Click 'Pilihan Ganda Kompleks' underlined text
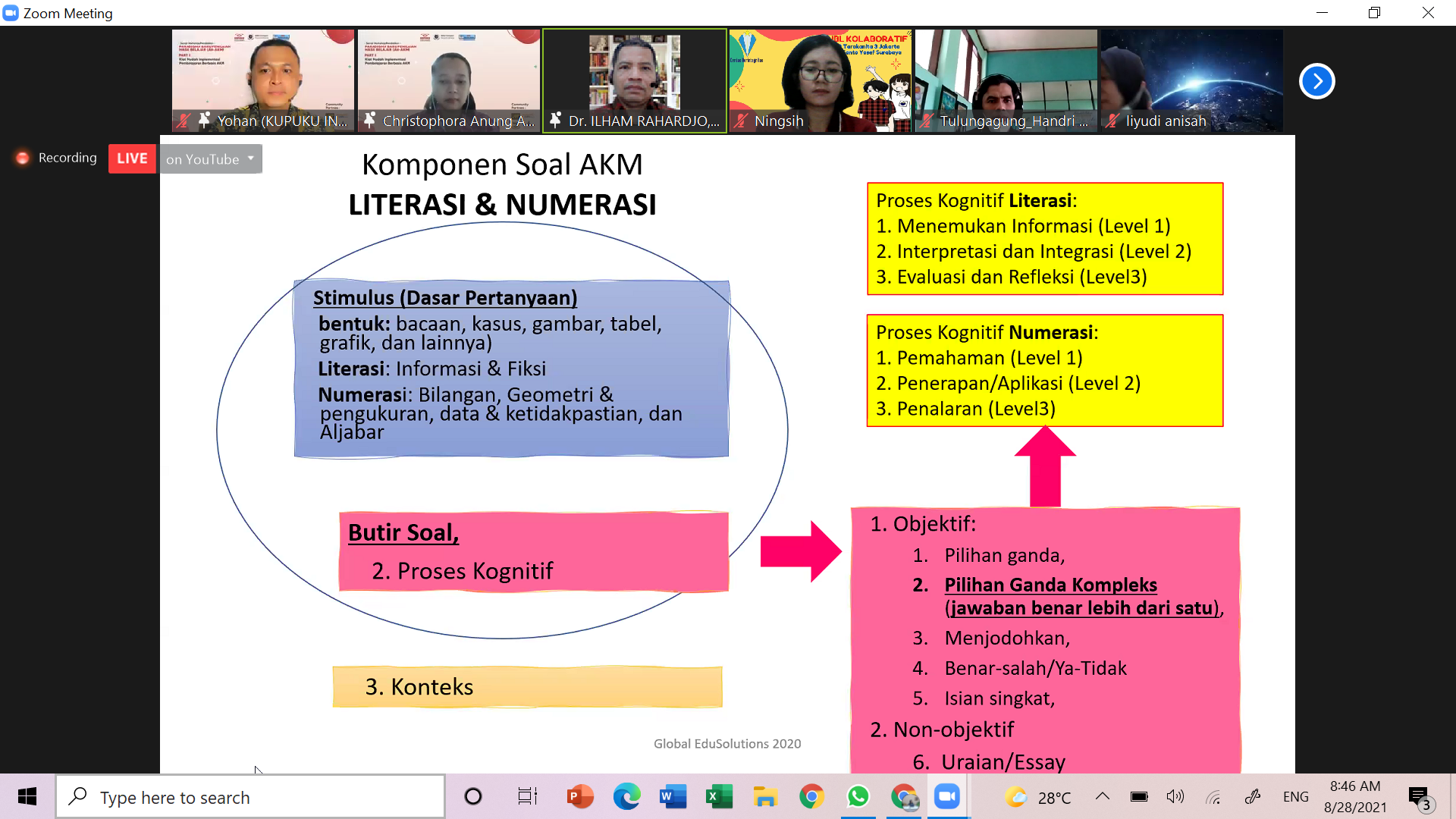The width and height of the screenshot is (1456, 819). [1050, 585]
